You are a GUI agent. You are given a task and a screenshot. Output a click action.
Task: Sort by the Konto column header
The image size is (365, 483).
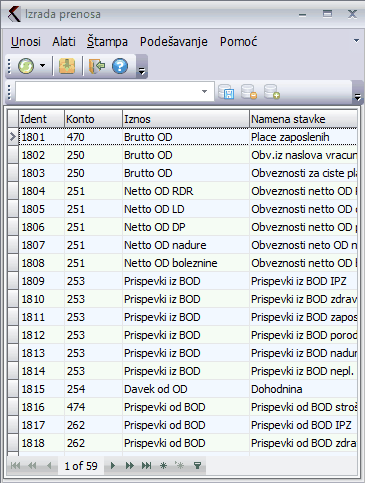pos(93,119)
